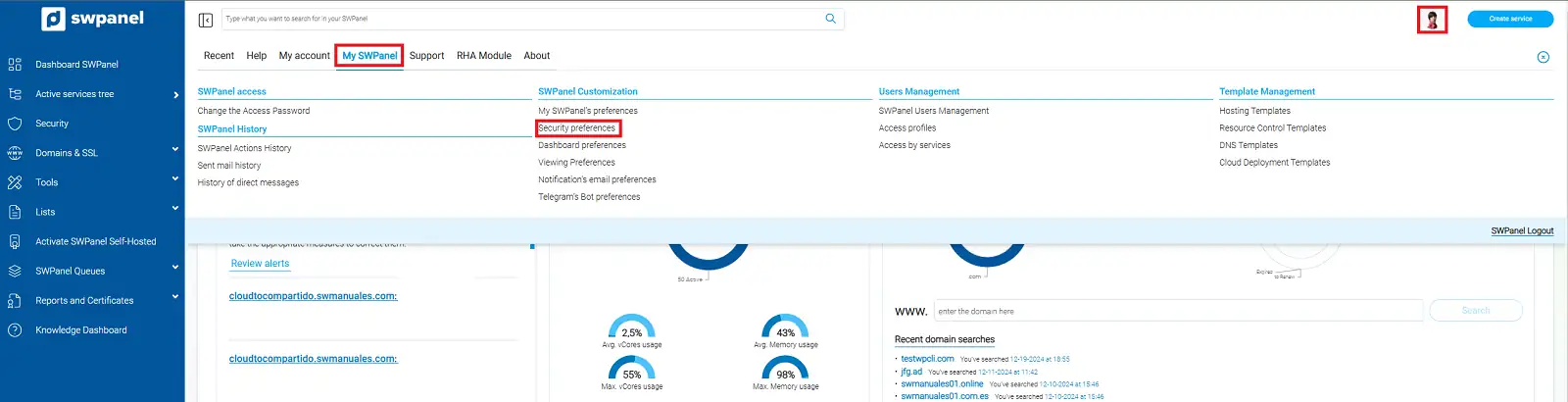Click the SWPanel Logout link
The image size is (1568, 402).
click(1522, 231)
